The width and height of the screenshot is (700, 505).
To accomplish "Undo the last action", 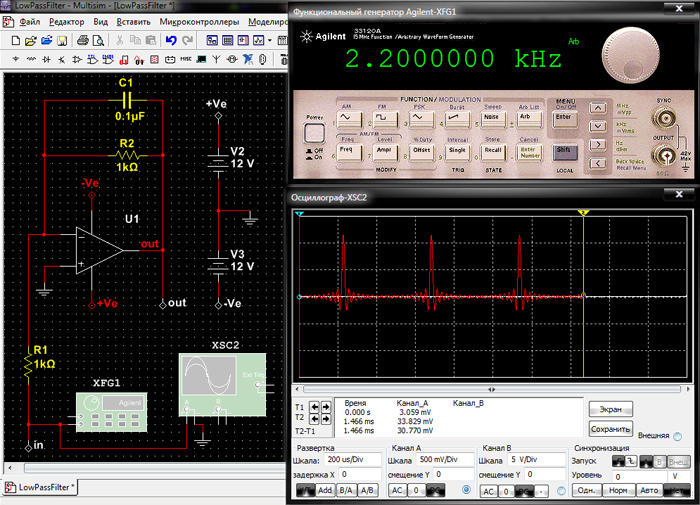I will pos(171,41).
